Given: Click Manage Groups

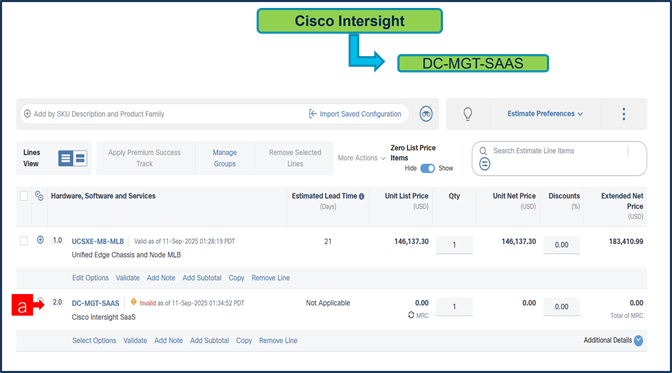Looking at the screenshot, I should click(225, 158).
